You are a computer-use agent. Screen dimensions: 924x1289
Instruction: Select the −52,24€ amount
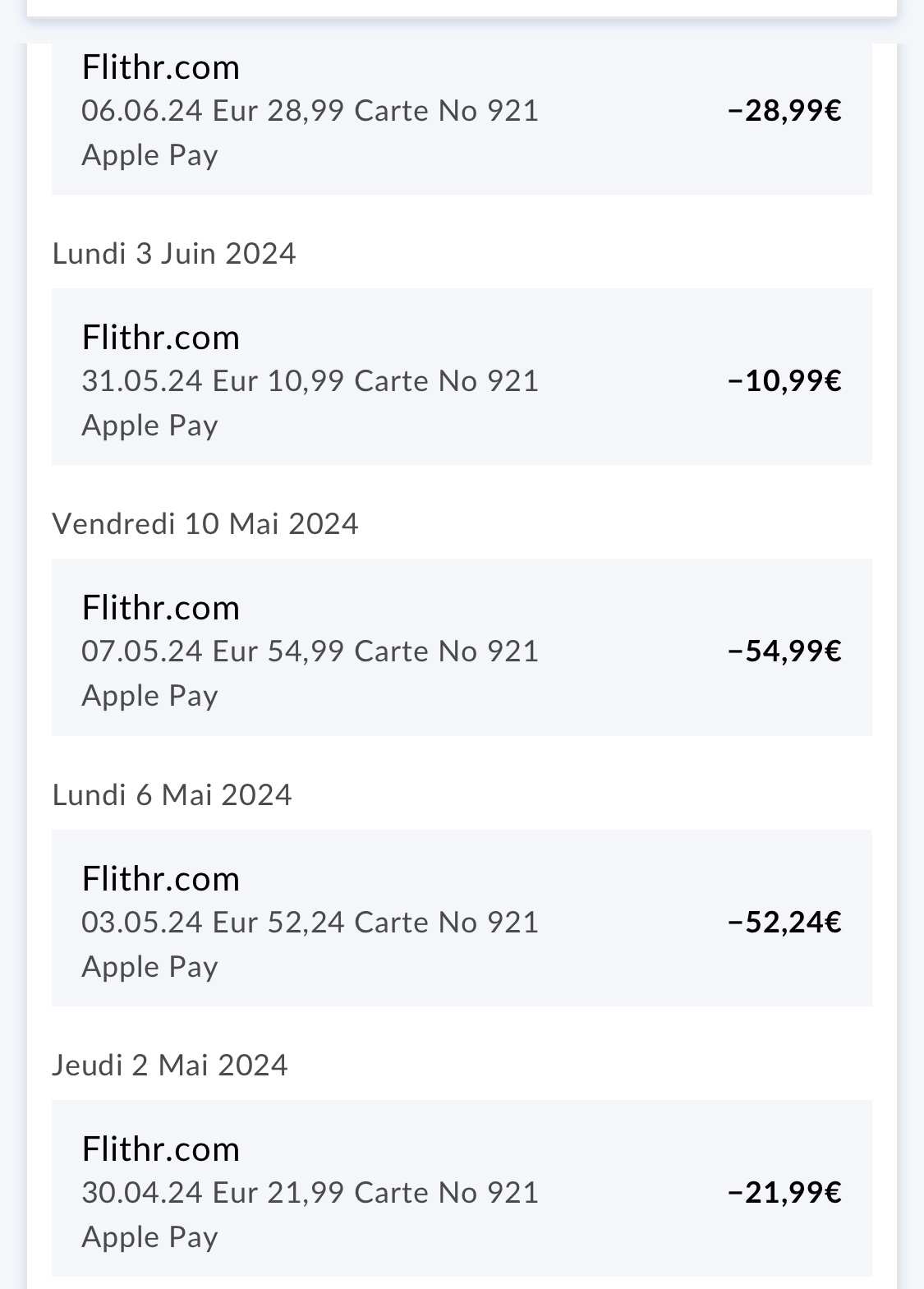pos(784,922)
